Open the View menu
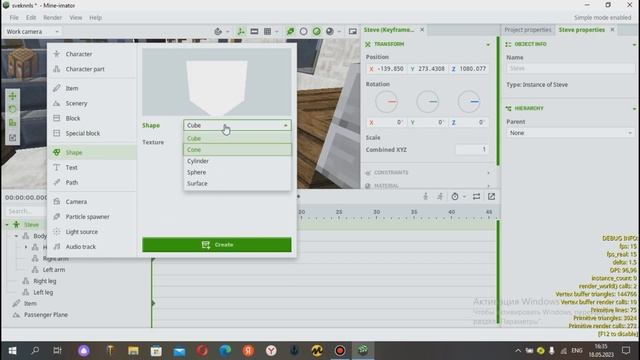The image size is (640, 360). point(76,18)
